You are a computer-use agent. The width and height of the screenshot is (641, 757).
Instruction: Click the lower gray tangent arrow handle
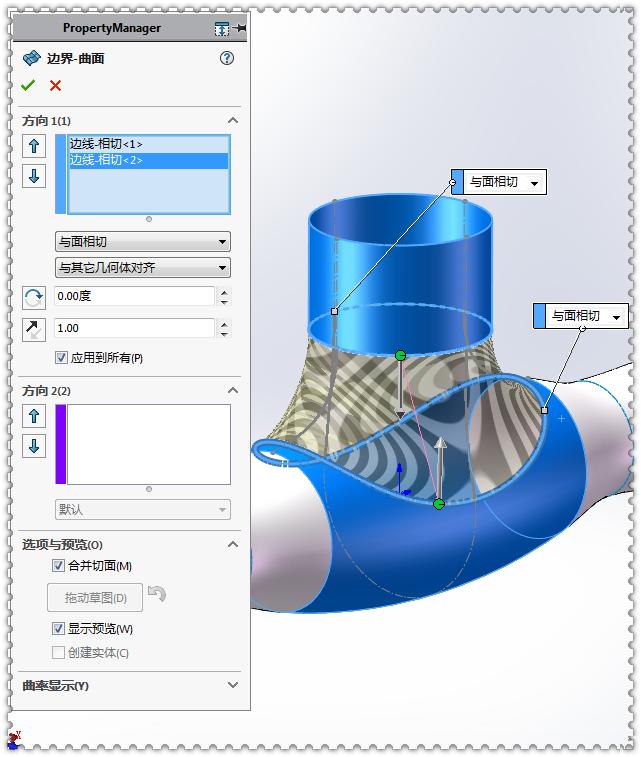click(440, 466)
